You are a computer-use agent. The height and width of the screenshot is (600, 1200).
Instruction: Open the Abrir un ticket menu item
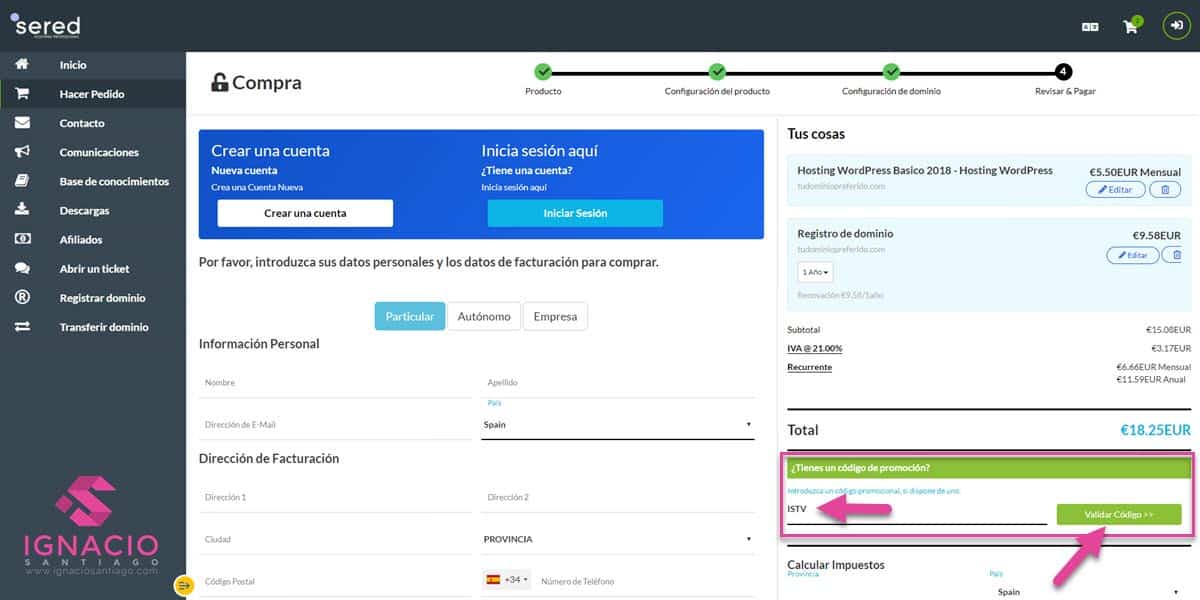point(93,268)
